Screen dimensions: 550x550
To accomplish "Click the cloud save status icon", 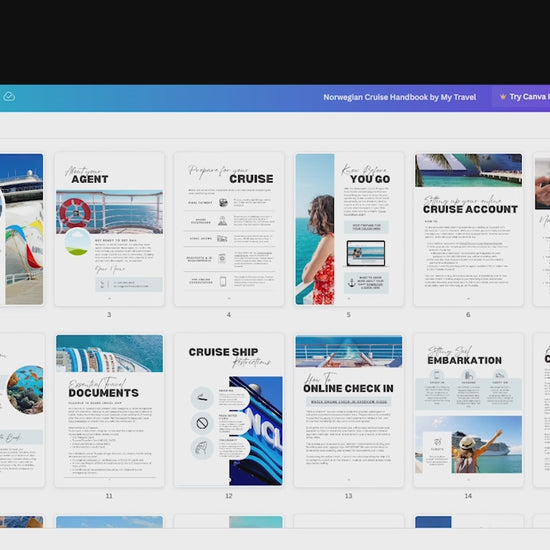I will point(9,96).
